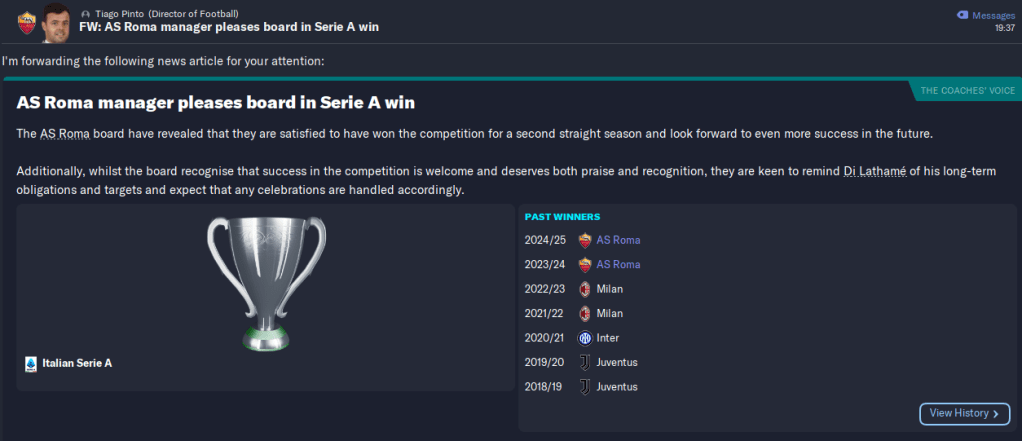Screen dimensions: 1022x441
Task: Click the 2023/24 AS Roma crest icon
Action: pos(584,265)
